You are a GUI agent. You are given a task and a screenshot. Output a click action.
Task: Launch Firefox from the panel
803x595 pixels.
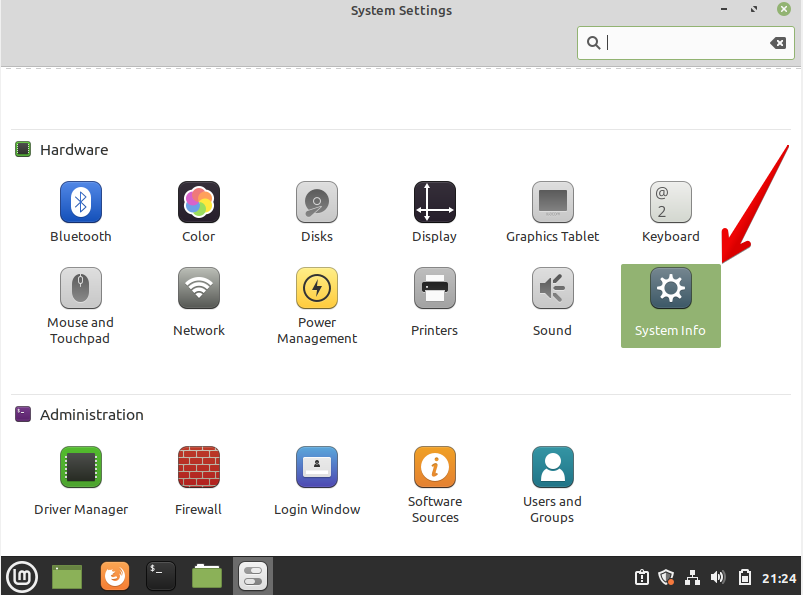click(115, 577)
